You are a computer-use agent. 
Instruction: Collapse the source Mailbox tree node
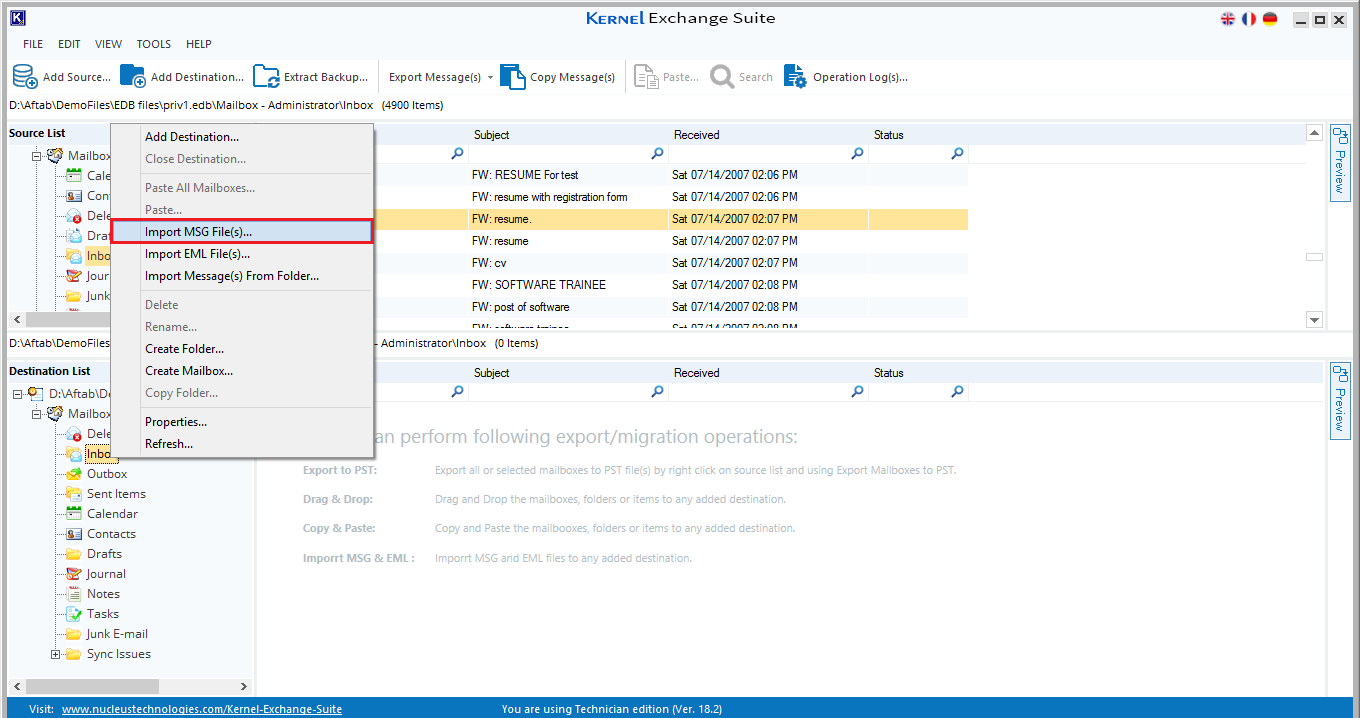(37, 156)
